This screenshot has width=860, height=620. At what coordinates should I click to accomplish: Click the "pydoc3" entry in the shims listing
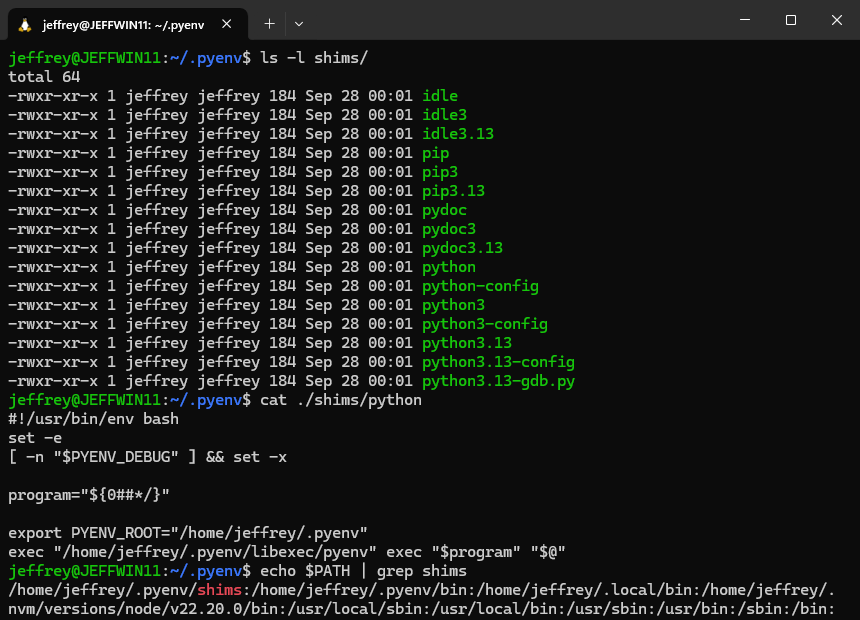click(x=447, y=228)
